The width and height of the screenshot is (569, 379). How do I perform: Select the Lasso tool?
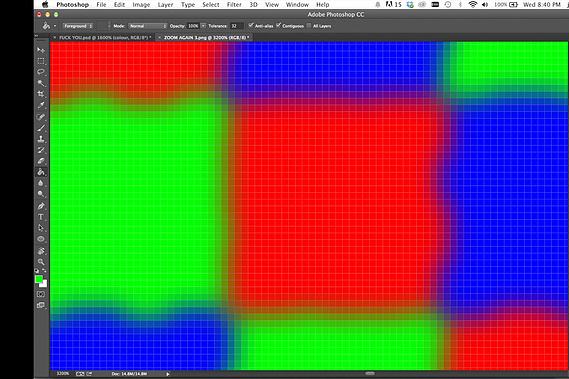pyautogui.click(x=41, y=72)
